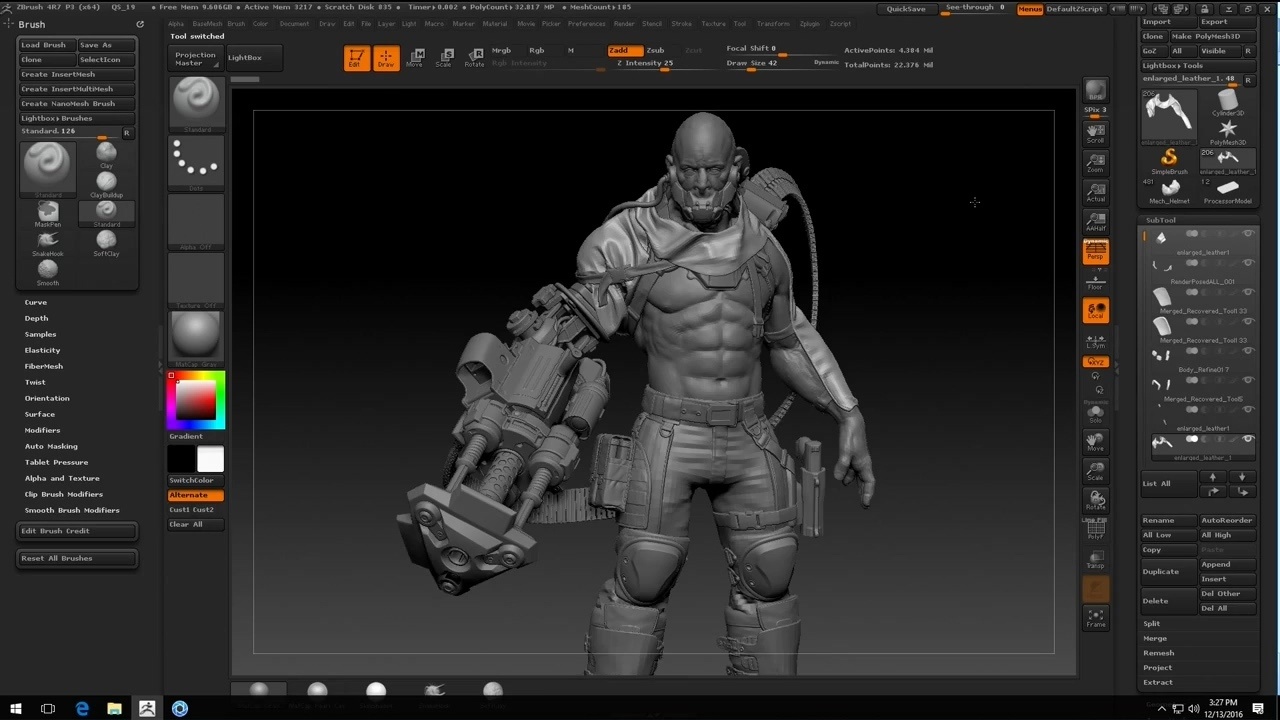This screenshot has width=1280, height=720.
Task: Click the Actual size icon
Action: [x=1096, y=192]
